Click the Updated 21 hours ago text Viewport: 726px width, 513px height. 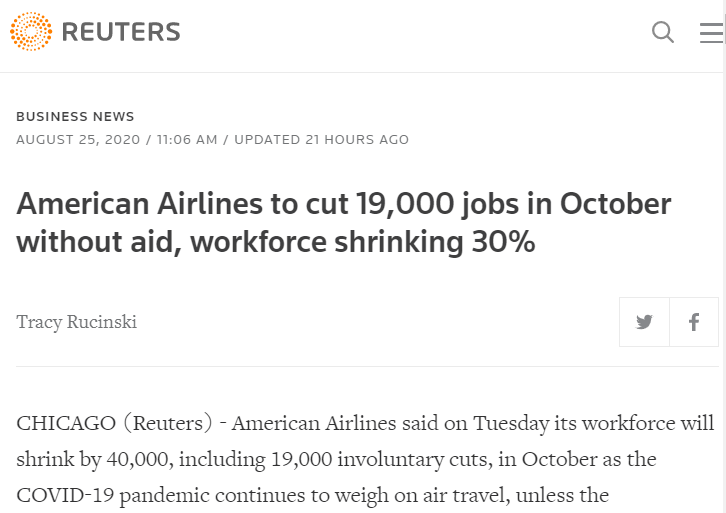[321, 140]
